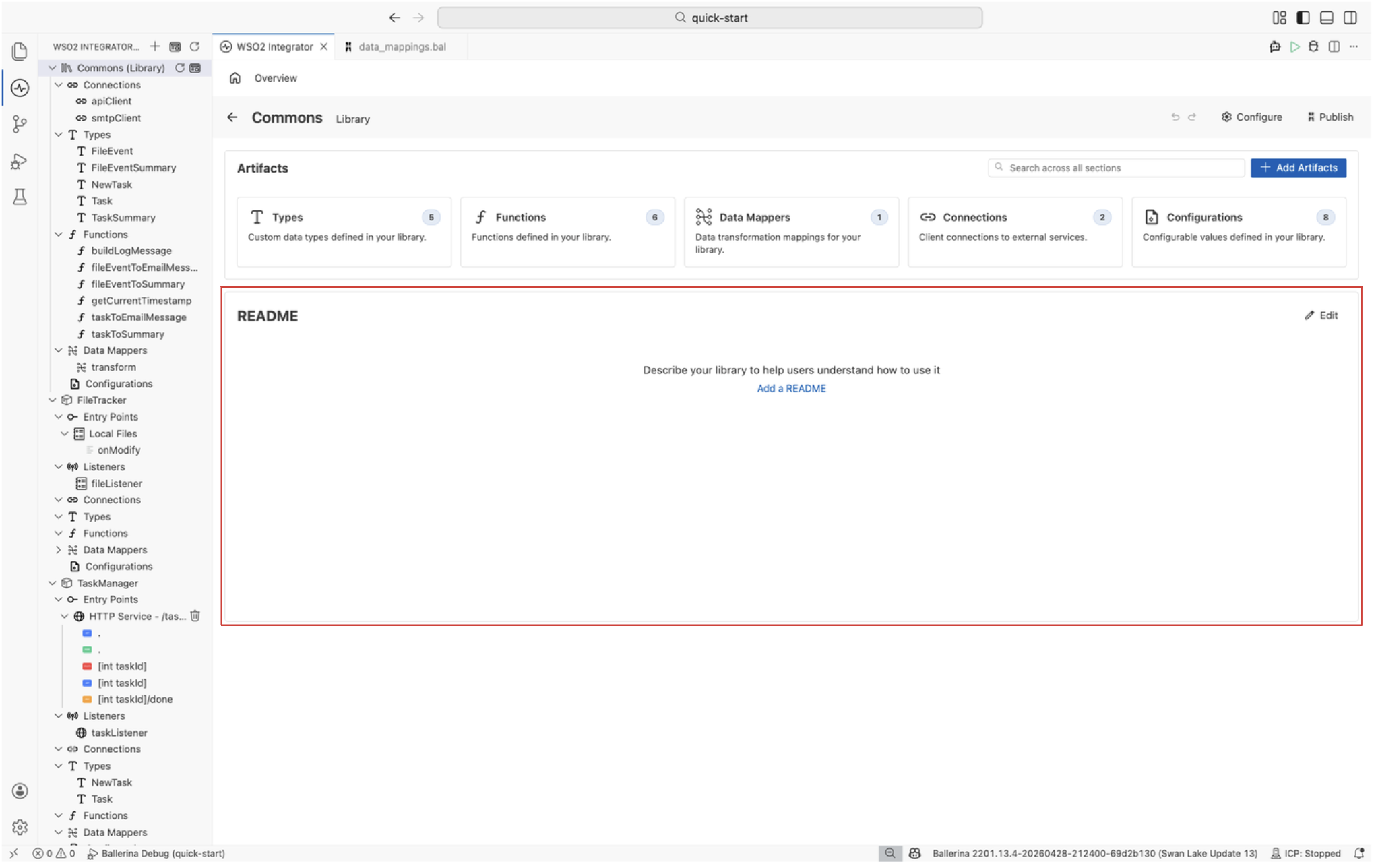Image resolution: width=1376 pixels, height=868 pixels.
Task: Click Ballerina Debug (quick-start) in status bar
Action: 156,854
